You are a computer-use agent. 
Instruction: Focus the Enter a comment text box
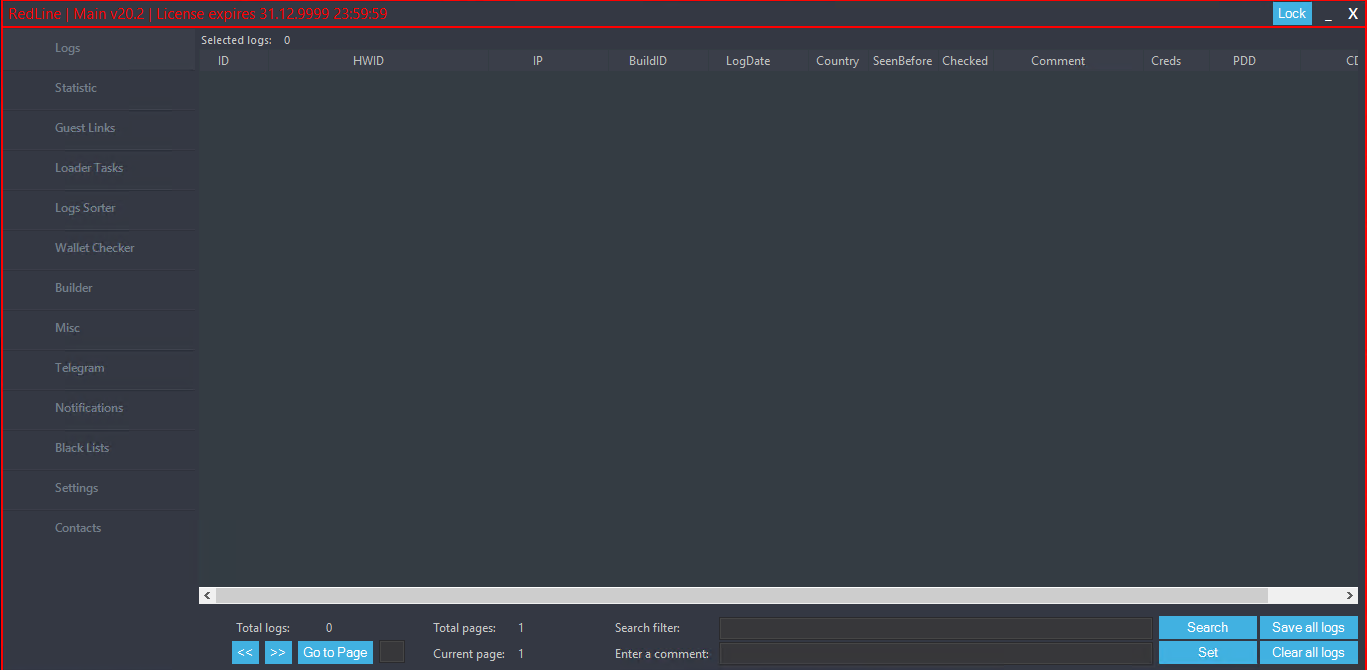pos(935,653)
